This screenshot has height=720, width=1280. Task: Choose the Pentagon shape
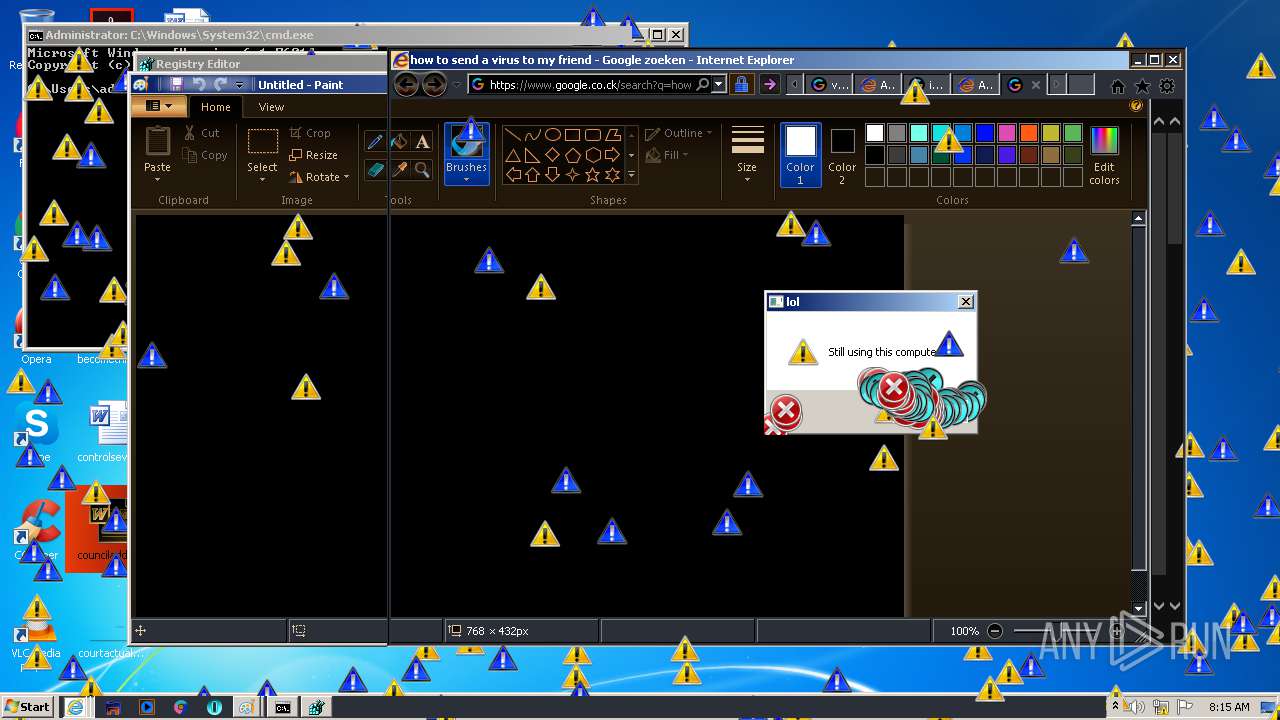click(x=572, y=155)
